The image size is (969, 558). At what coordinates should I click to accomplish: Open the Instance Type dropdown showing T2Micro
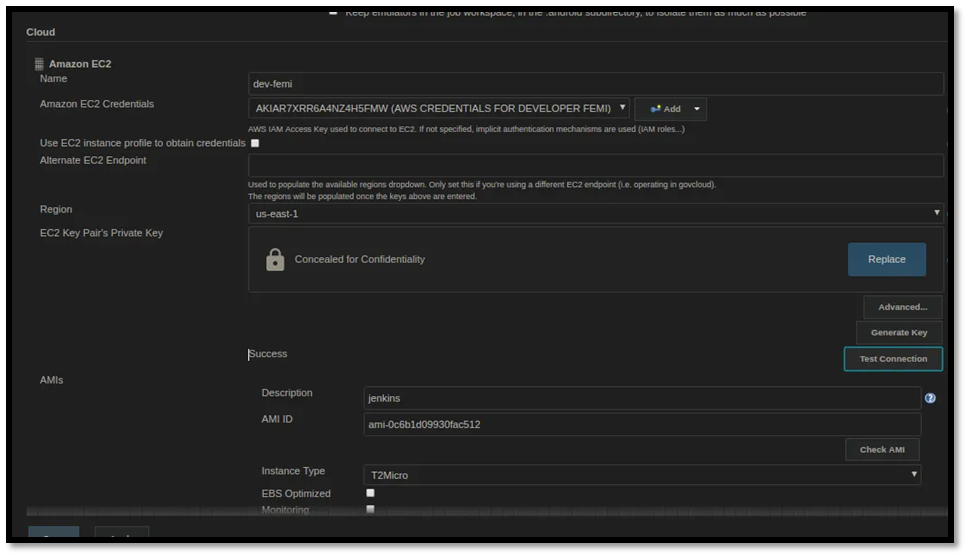[x=641, y=475]
